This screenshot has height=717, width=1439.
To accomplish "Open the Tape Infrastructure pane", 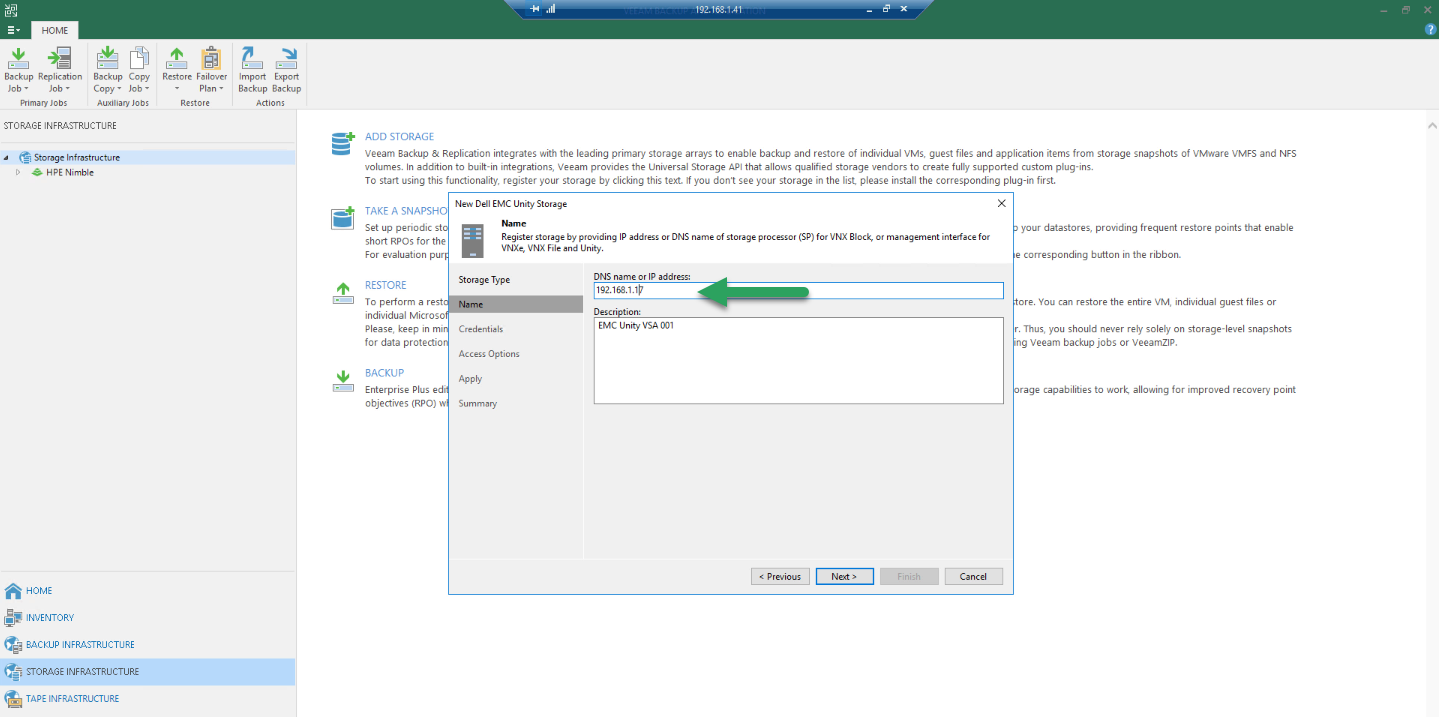I will click(x=148, y=698).
